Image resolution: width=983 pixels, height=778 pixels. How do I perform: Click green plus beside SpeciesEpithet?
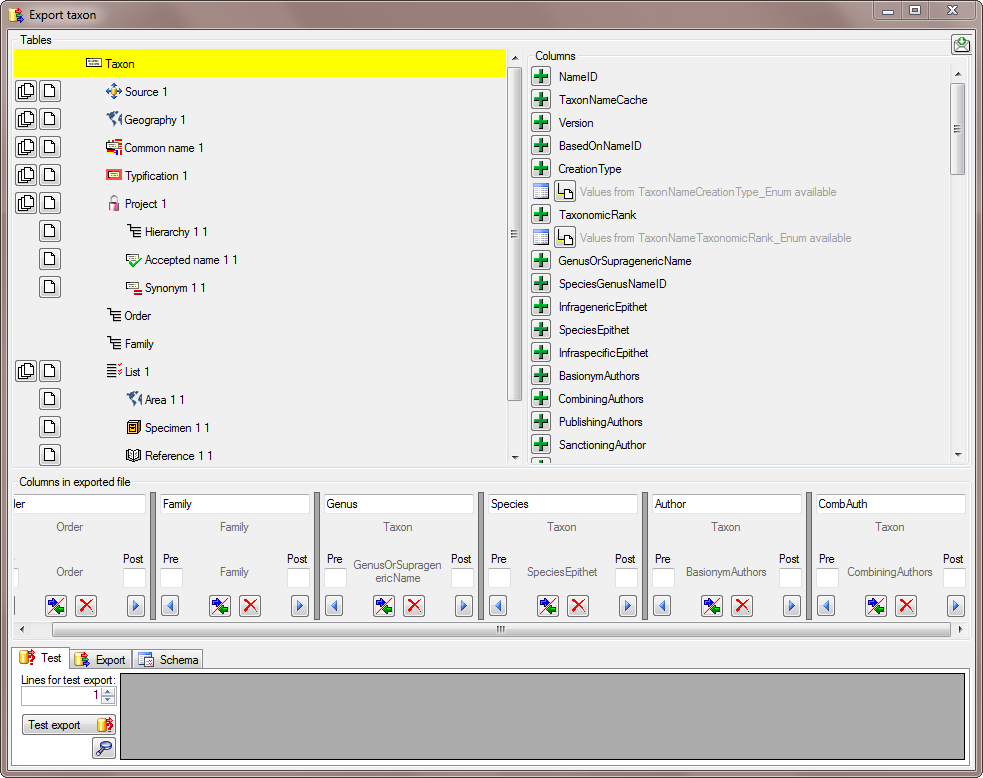click(541, 330)
